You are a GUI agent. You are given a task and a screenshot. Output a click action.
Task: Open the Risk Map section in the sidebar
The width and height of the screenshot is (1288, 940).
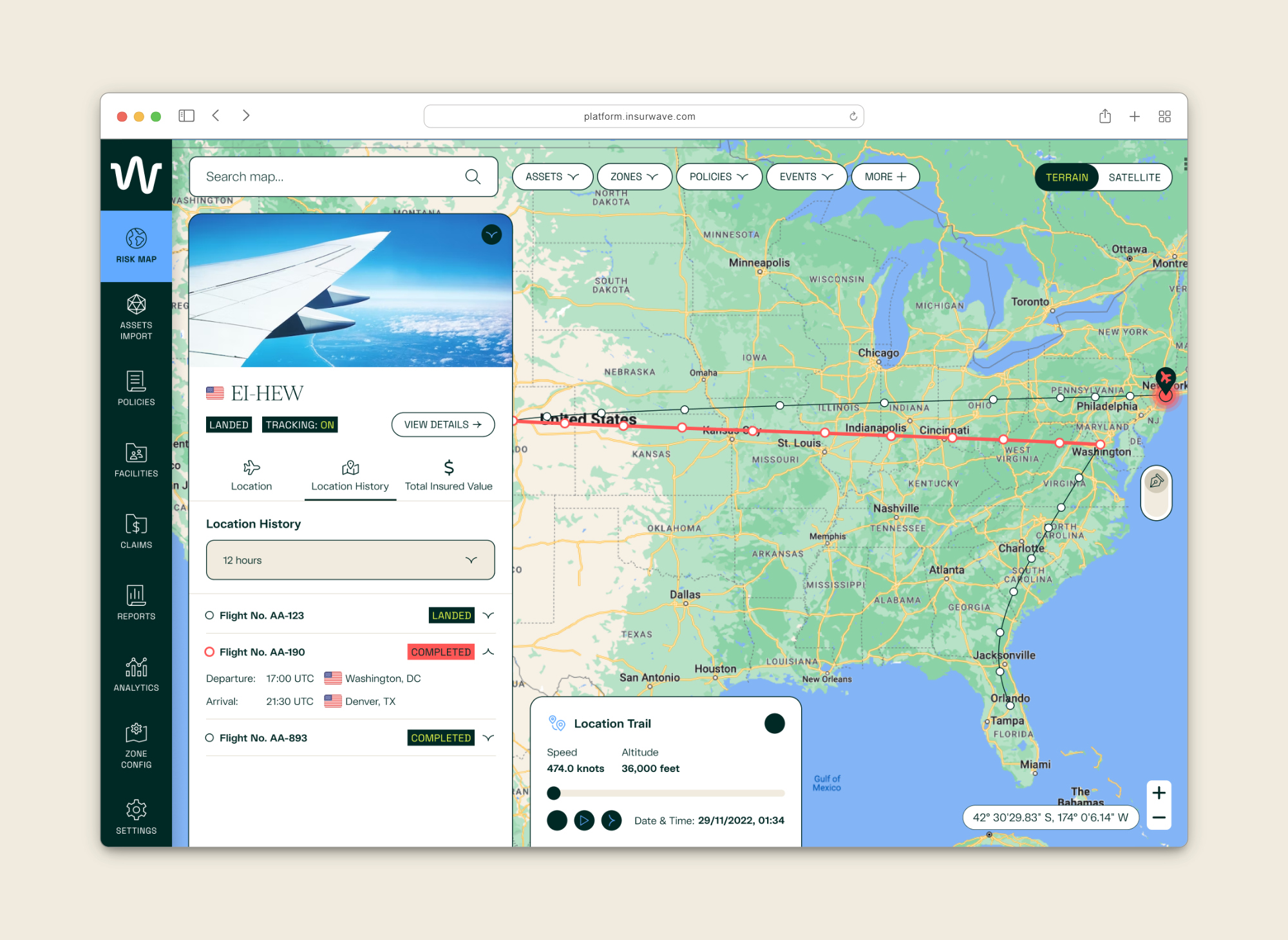click(x=136, y=246)
